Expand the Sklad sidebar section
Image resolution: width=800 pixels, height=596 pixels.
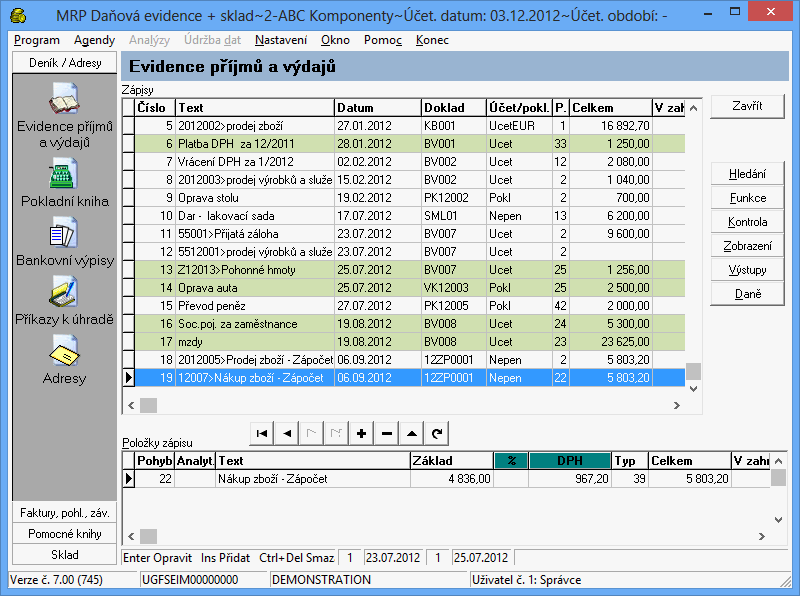coord(64,554)
